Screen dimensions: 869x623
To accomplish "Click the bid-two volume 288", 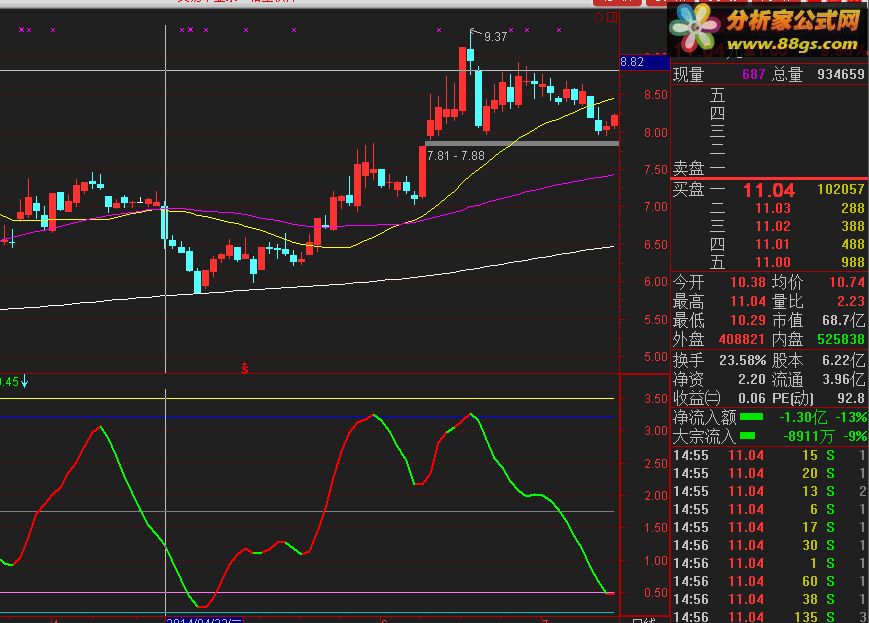I will (x=852, y=208).
